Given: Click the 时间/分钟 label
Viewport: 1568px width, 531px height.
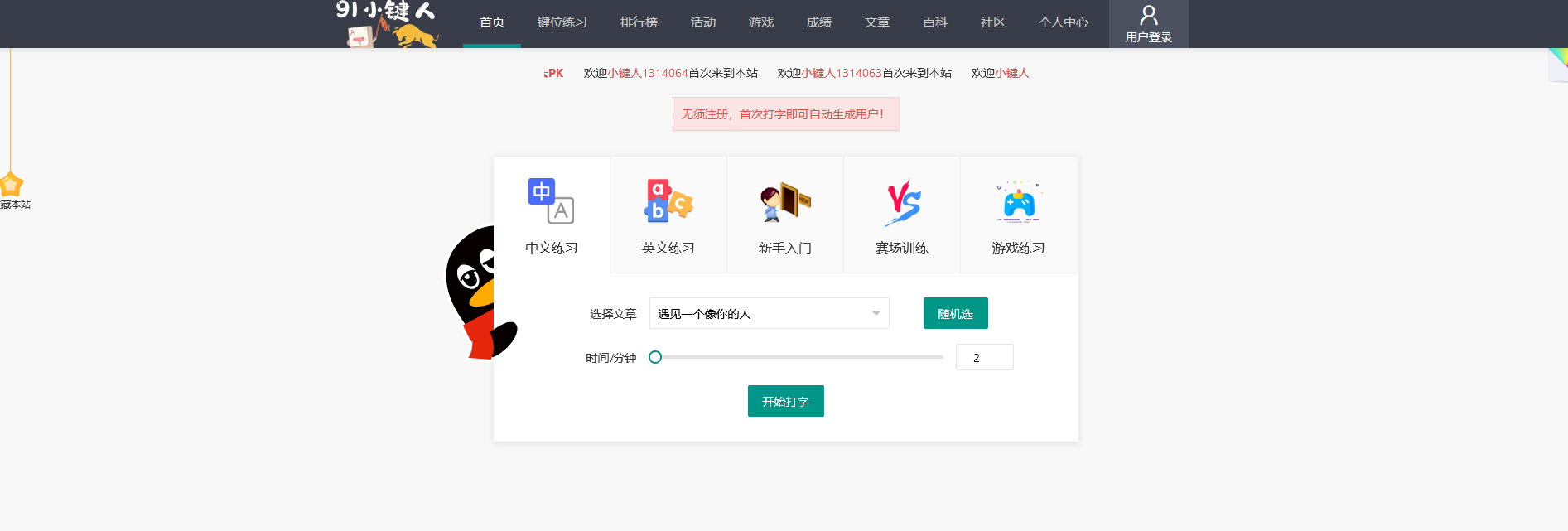Looking at the screenshot, I should click(611, 358).
